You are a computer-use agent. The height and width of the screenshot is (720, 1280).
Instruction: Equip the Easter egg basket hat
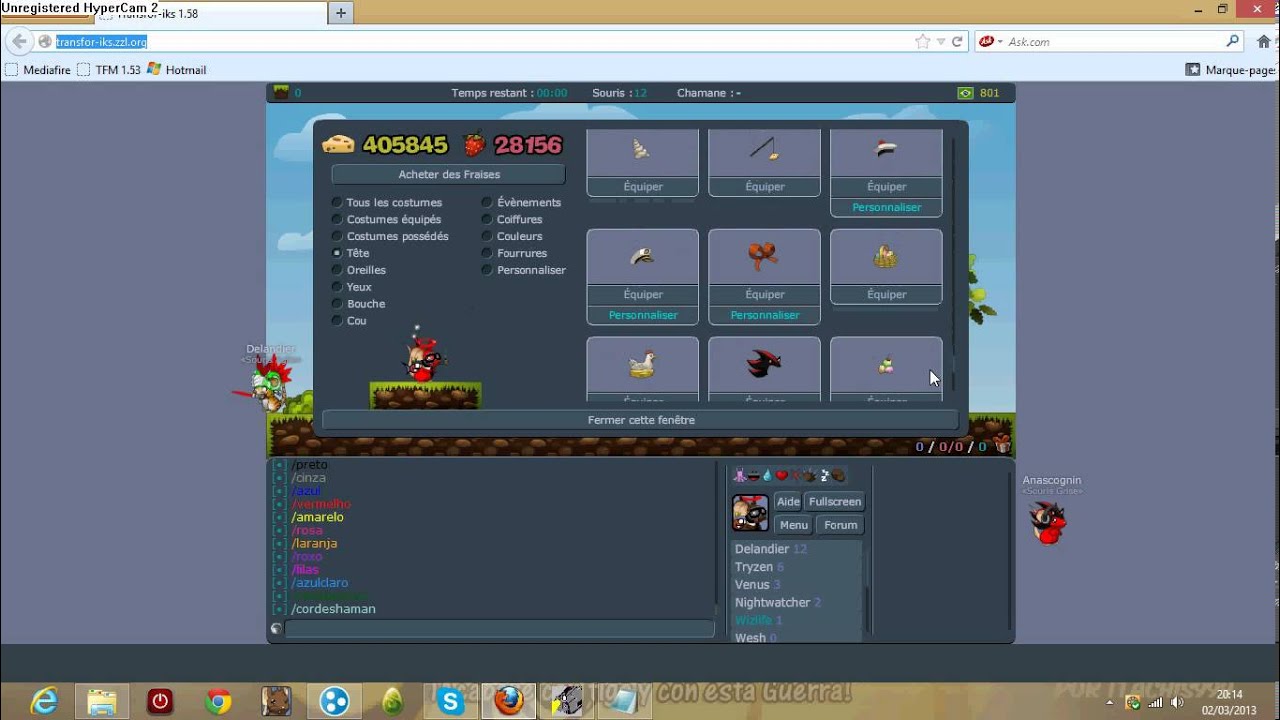(x=887, y=295)
